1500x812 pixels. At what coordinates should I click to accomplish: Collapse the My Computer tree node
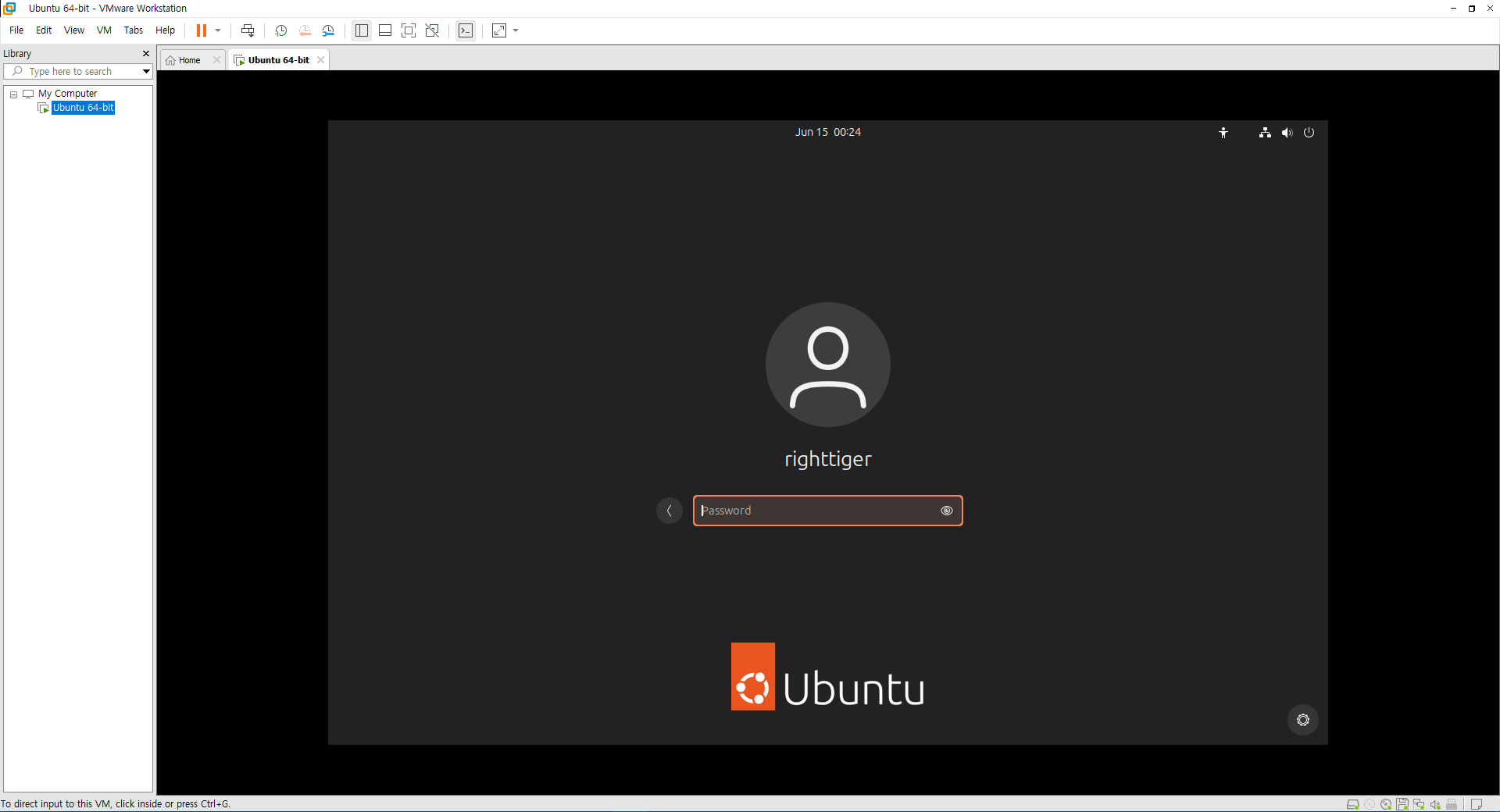click(x=13, y=94)
